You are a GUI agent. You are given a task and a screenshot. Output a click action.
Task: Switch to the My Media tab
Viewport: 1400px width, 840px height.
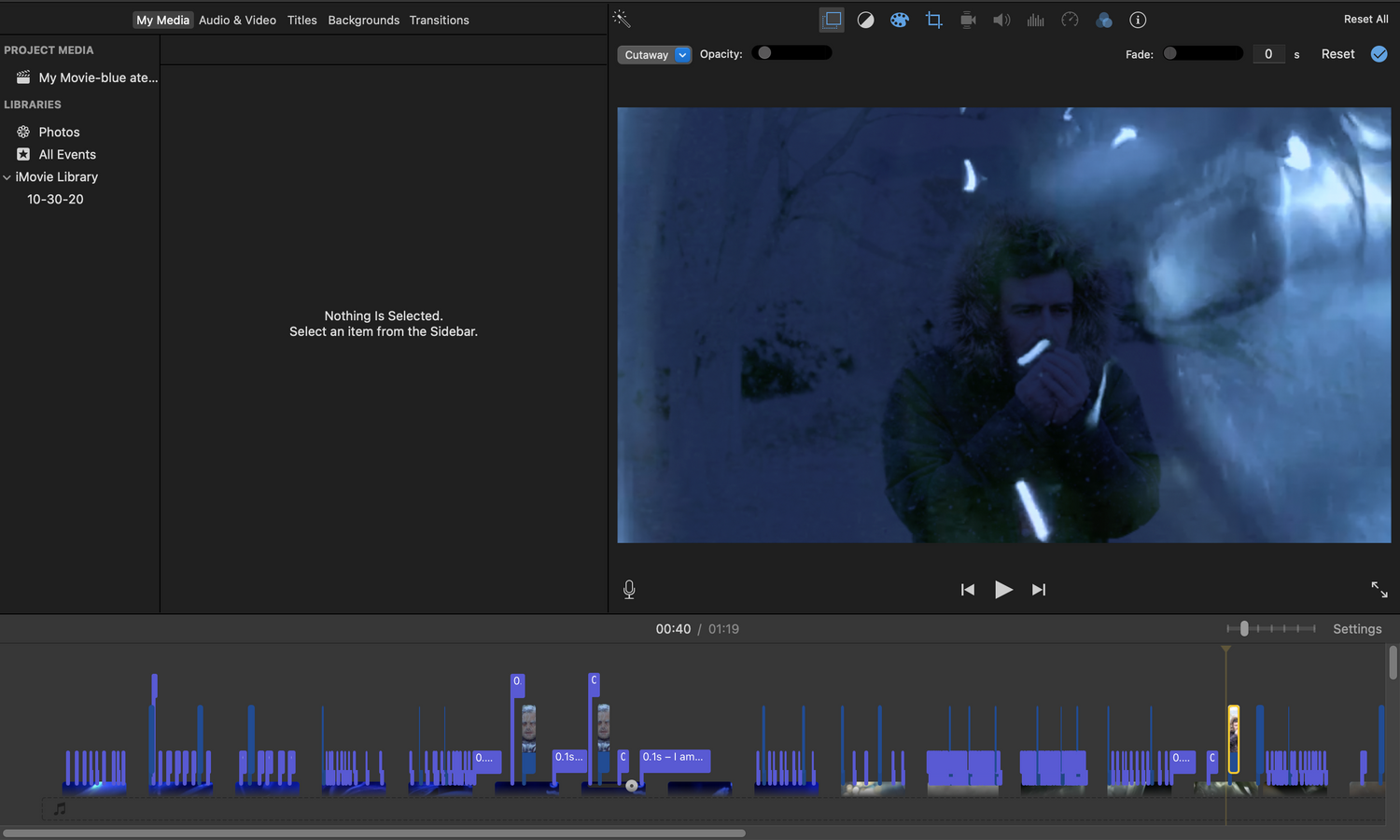(x=162, y=20)
